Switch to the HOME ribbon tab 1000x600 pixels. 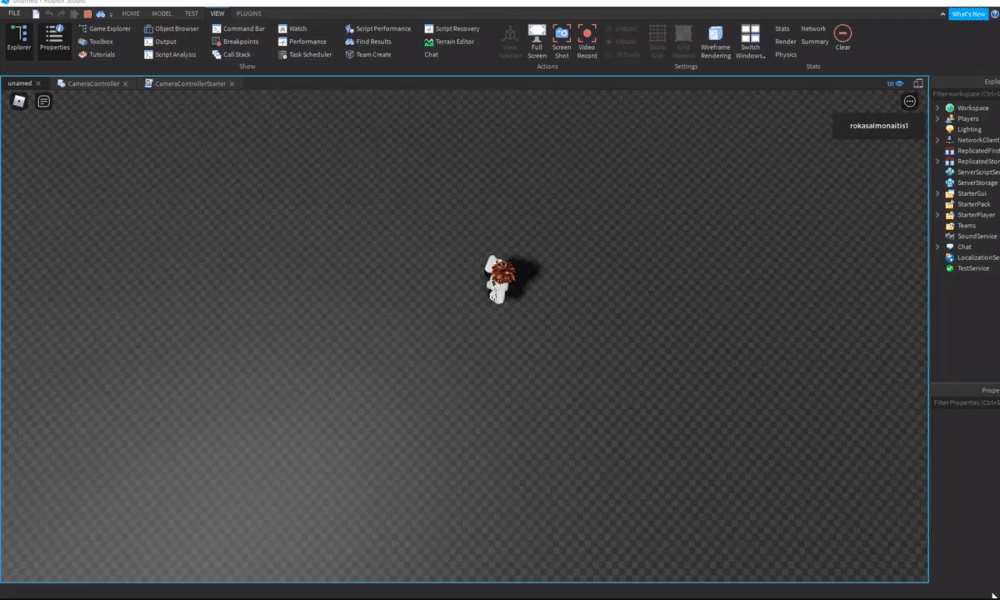point(131,13)
